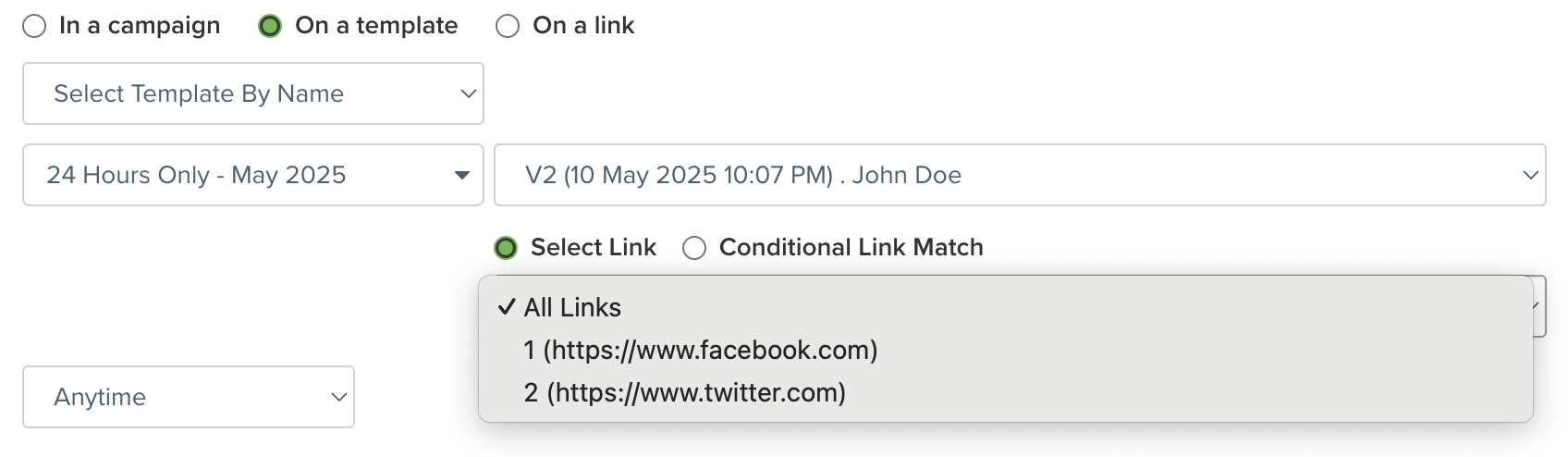Click the 'Conditional Link Match' label text
1568x457 pixels.
click(x=851, y=248)
